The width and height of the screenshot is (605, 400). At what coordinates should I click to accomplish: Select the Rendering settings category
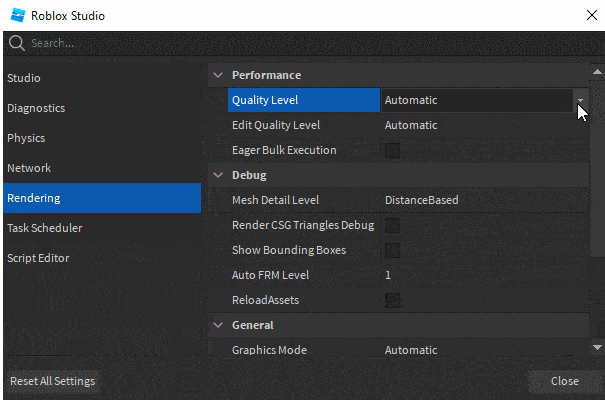point(102,198)
